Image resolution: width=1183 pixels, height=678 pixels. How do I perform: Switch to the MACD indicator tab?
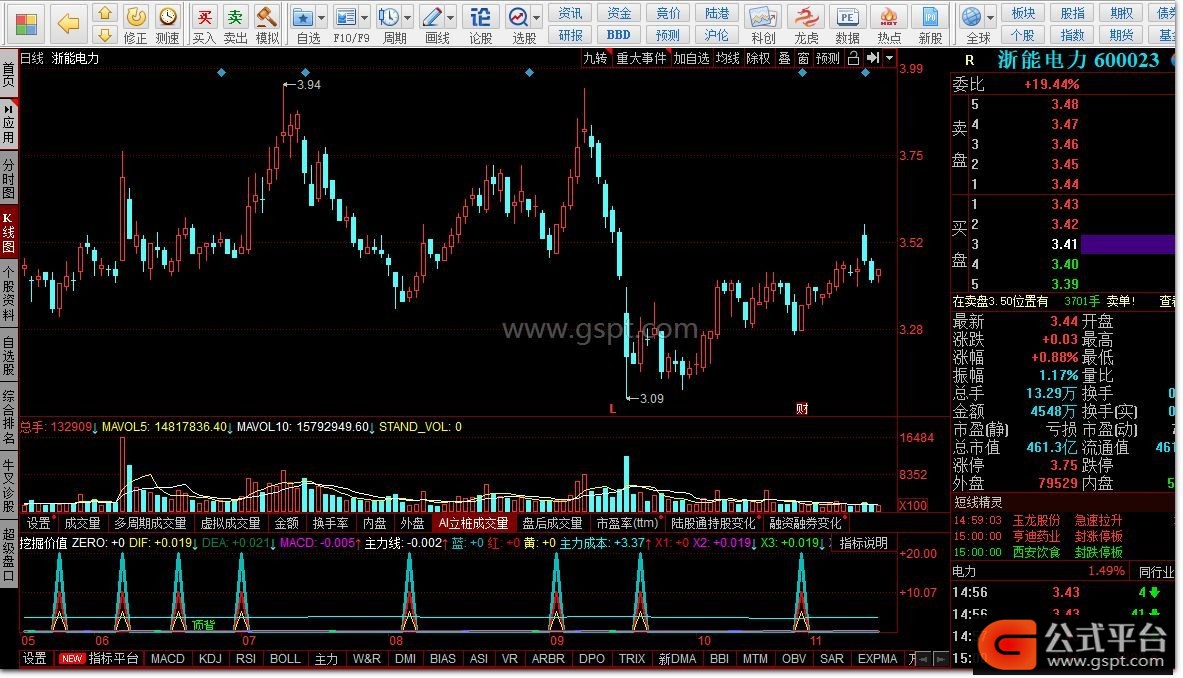tap(167, 658)
